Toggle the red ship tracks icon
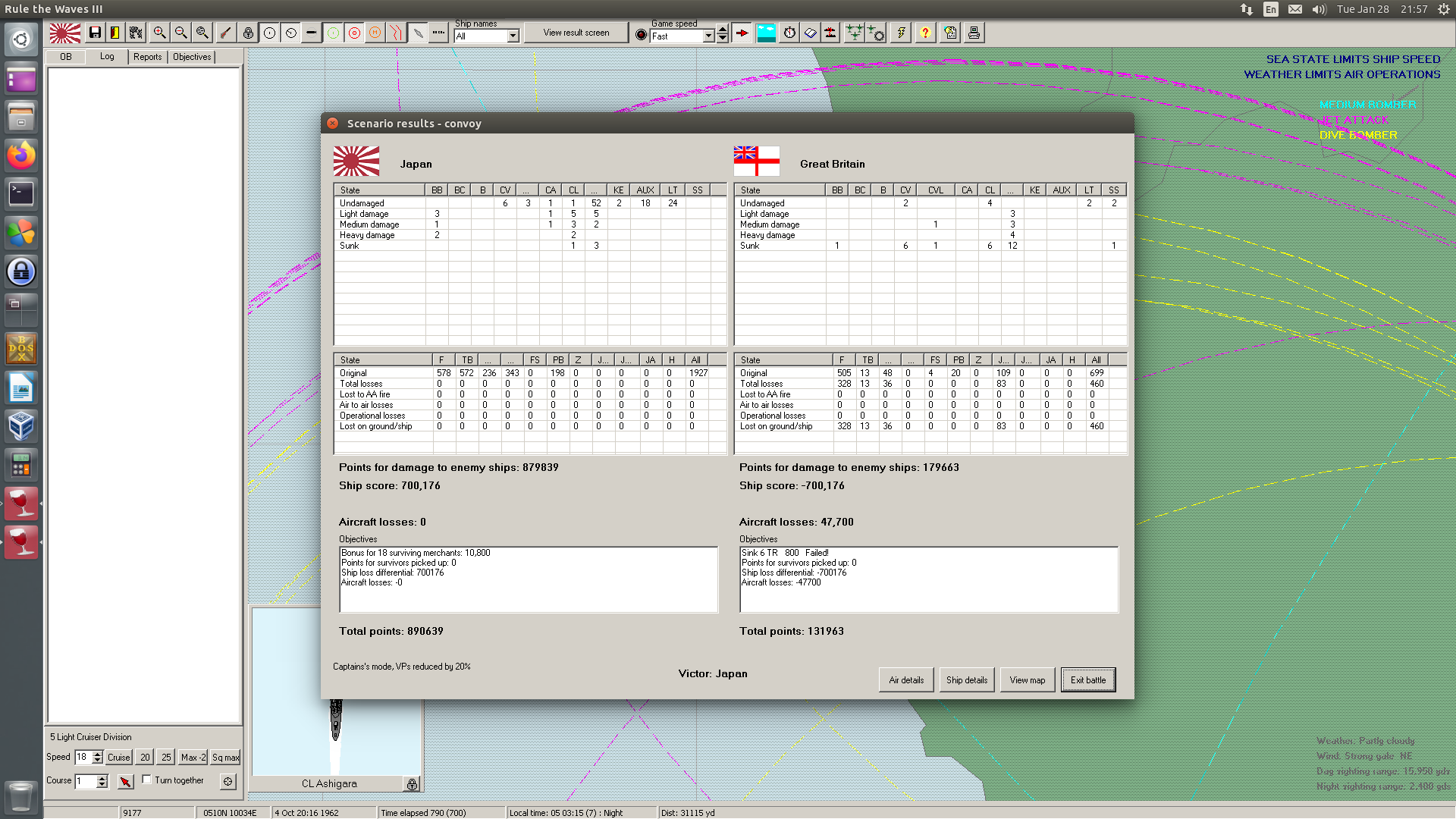1456x819 pixels. 397,33
